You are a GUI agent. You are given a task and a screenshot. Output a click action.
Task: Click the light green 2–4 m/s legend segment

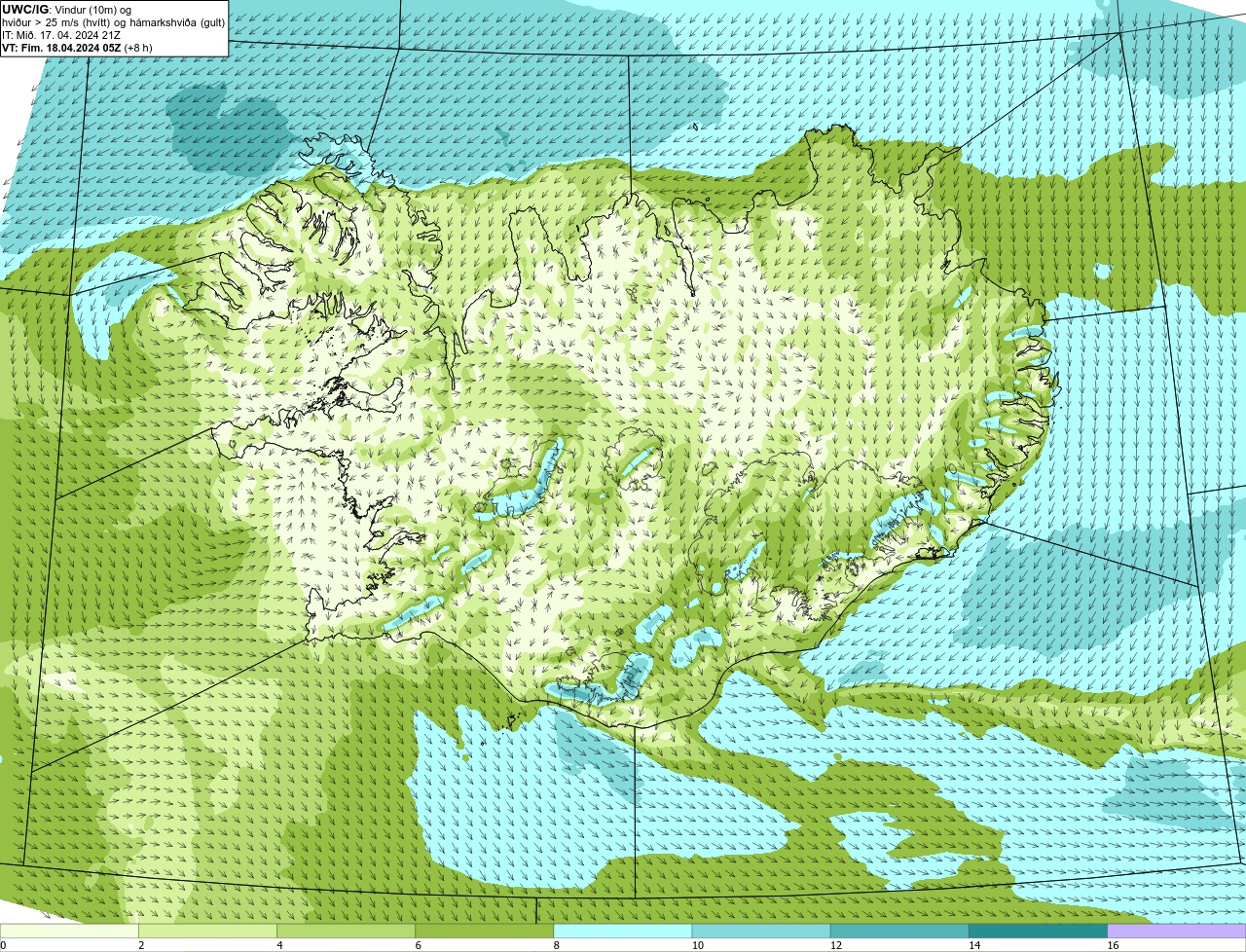(207, 931)
